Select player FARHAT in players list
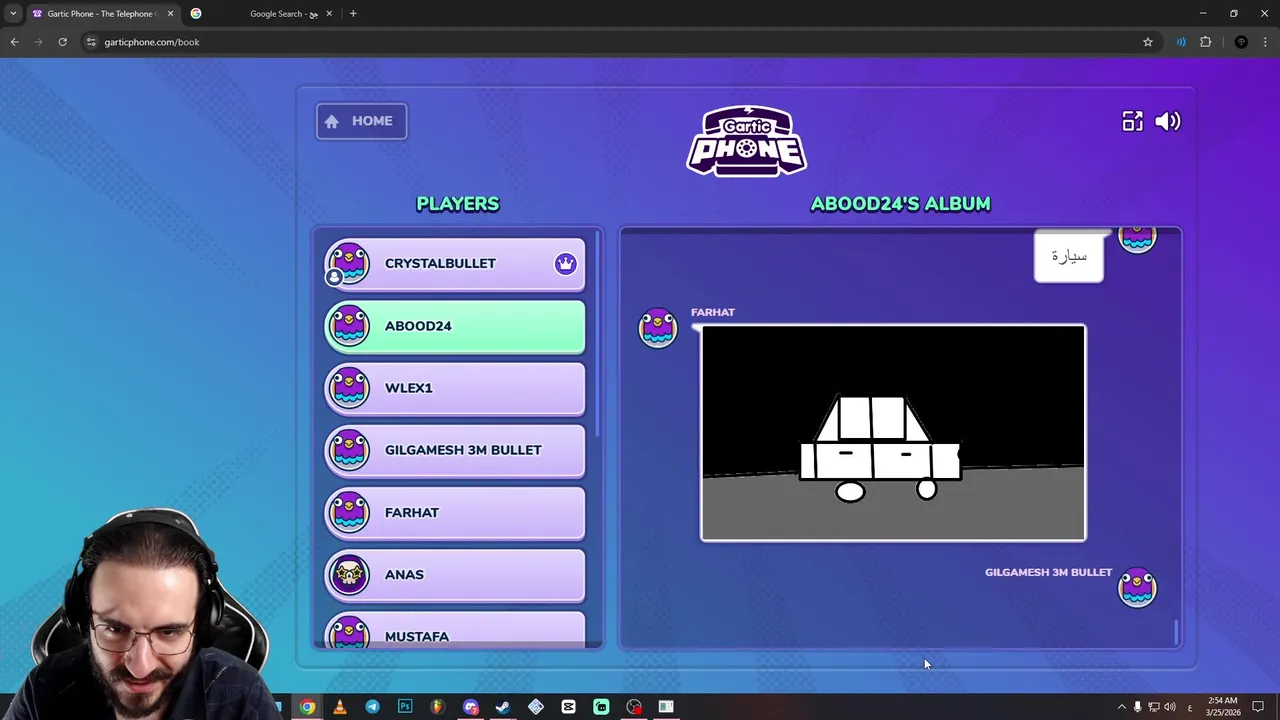The image size is (1280, 720). pos(454,512)
